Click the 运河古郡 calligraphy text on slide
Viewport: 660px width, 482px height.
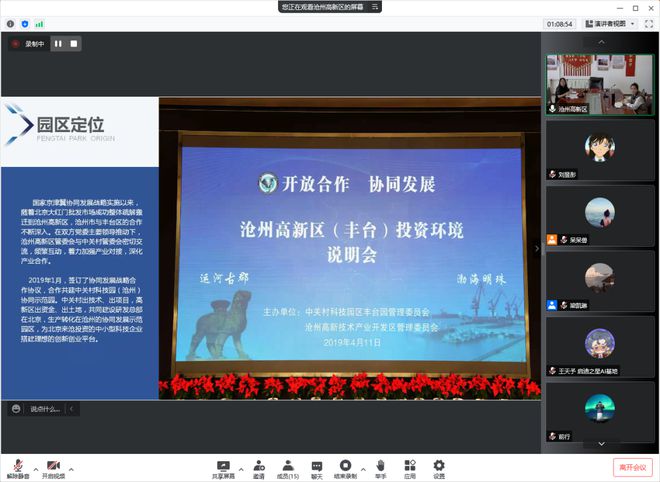(224, 278)
